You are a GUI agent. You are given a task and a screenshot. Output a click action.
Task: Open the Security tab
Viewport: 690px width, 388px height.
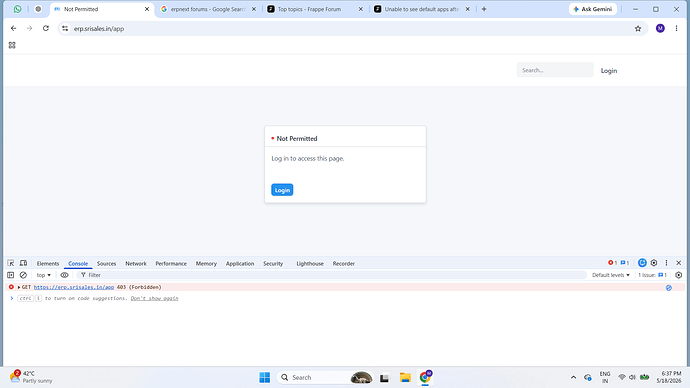273,264
